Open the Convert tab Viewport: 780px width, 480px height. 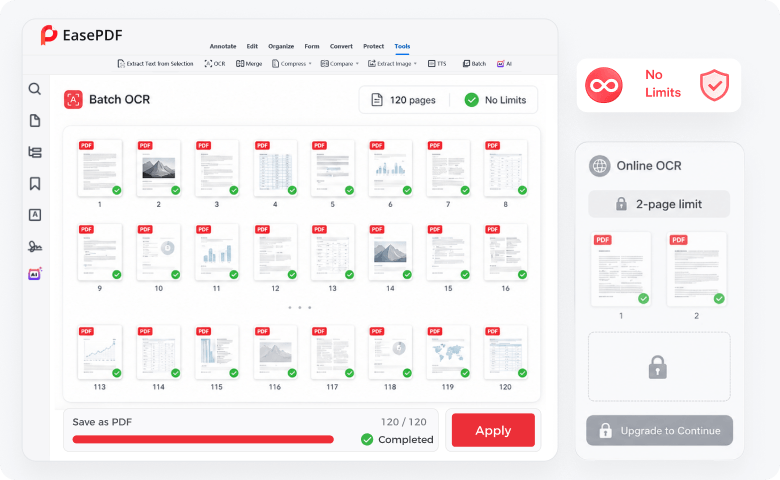341,46
